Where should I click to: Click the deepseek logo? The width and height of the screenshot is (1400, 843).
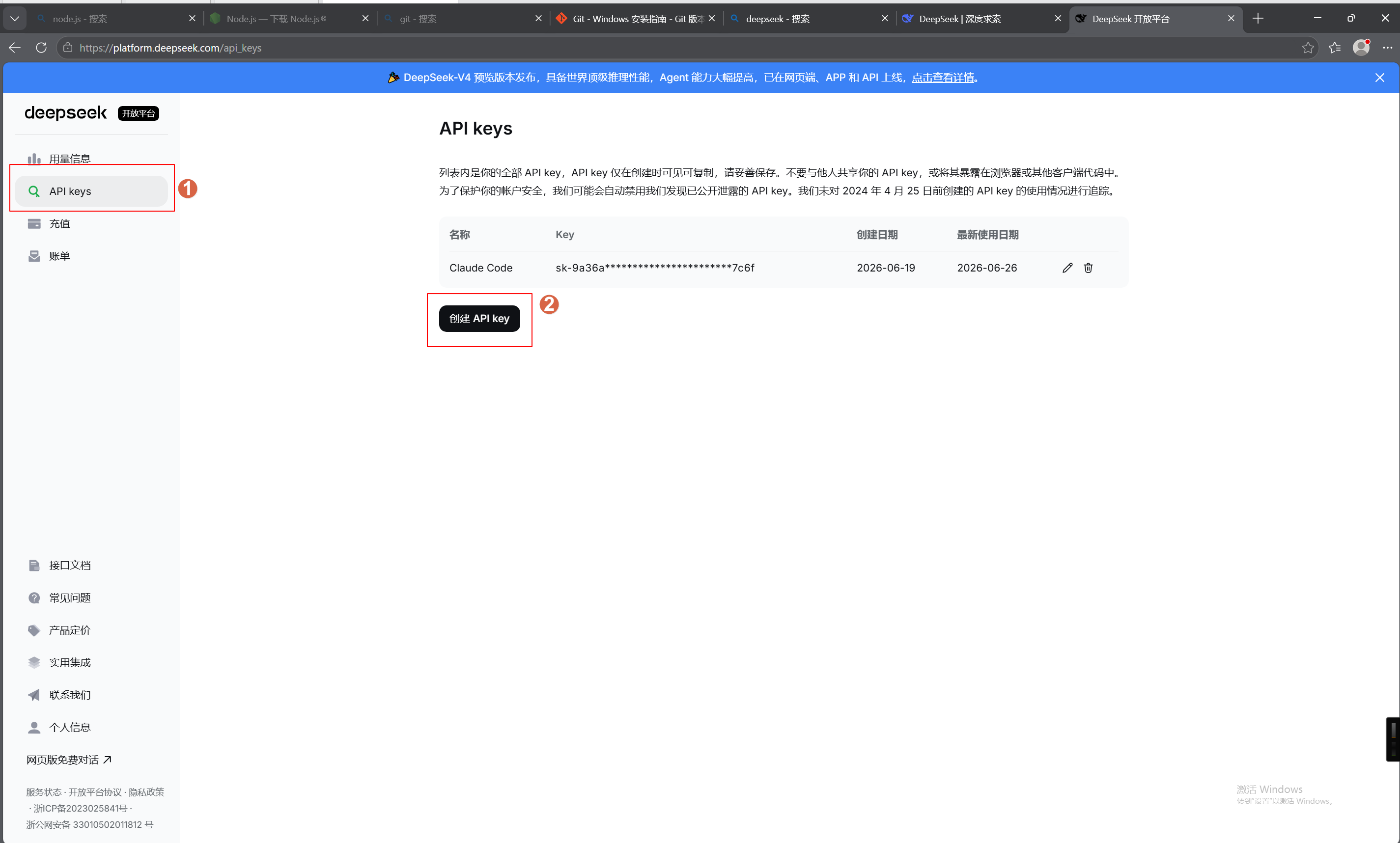[x=65, y=112]
